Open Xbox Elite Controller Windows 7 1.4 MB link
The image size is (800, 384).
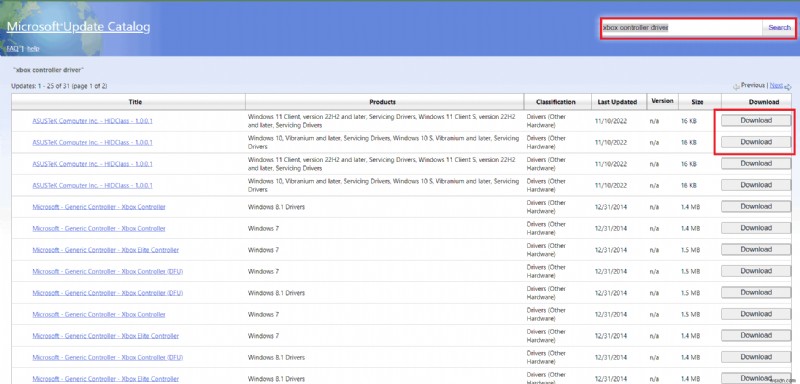click(x=106, y=336)
